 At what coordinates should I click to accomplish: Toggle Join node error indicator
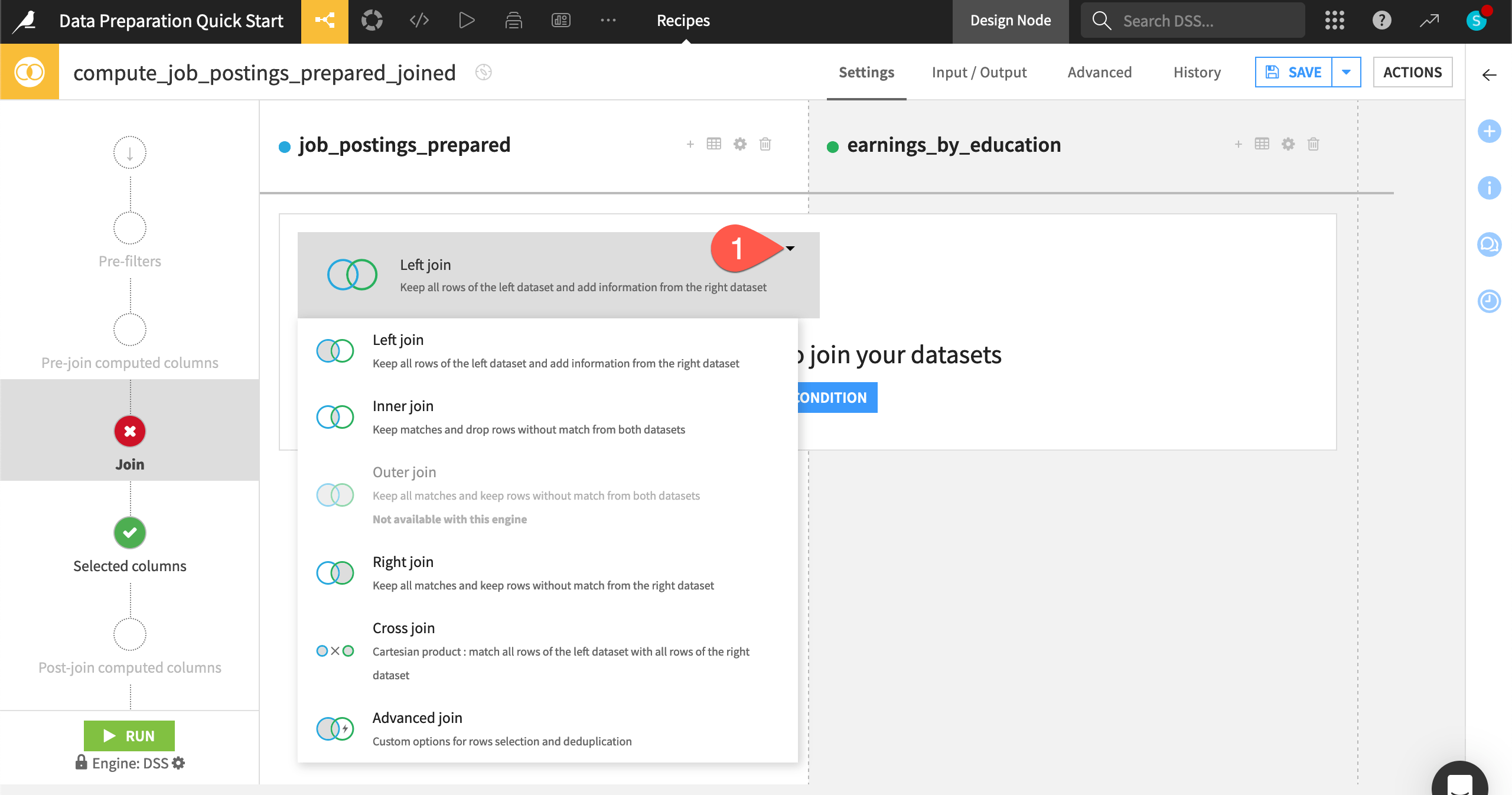[x=129, y=431]
